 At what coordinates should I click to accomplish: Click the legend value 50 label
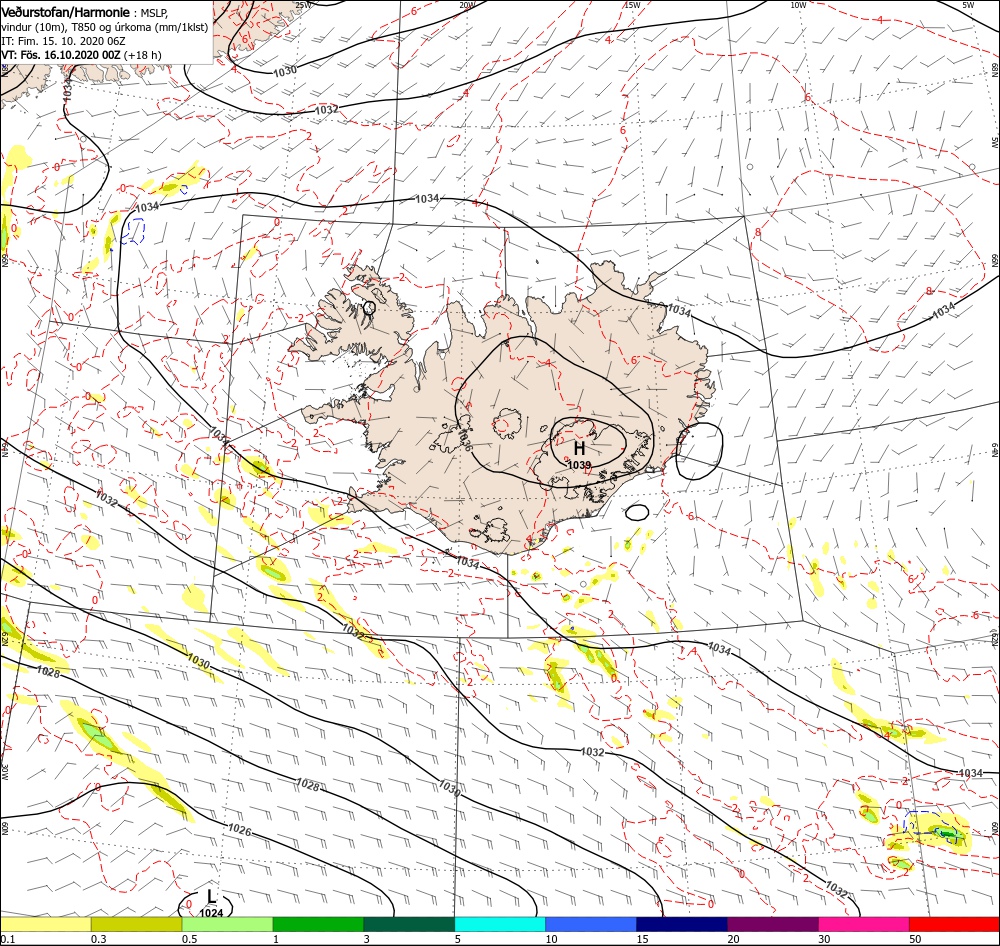(x=915, y=939)
